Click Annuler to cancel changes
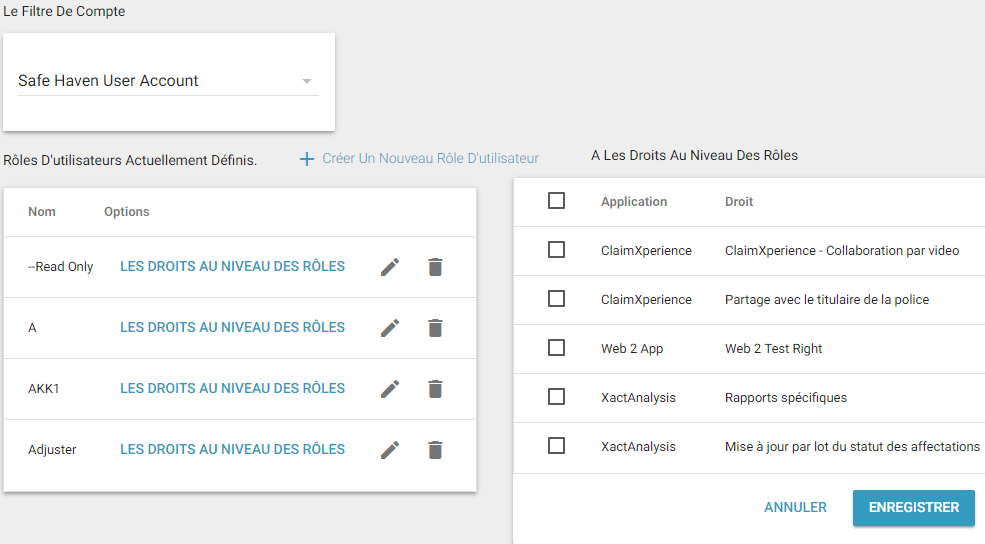This screenshot has width=985, height=544. click(x=795, y=508)
